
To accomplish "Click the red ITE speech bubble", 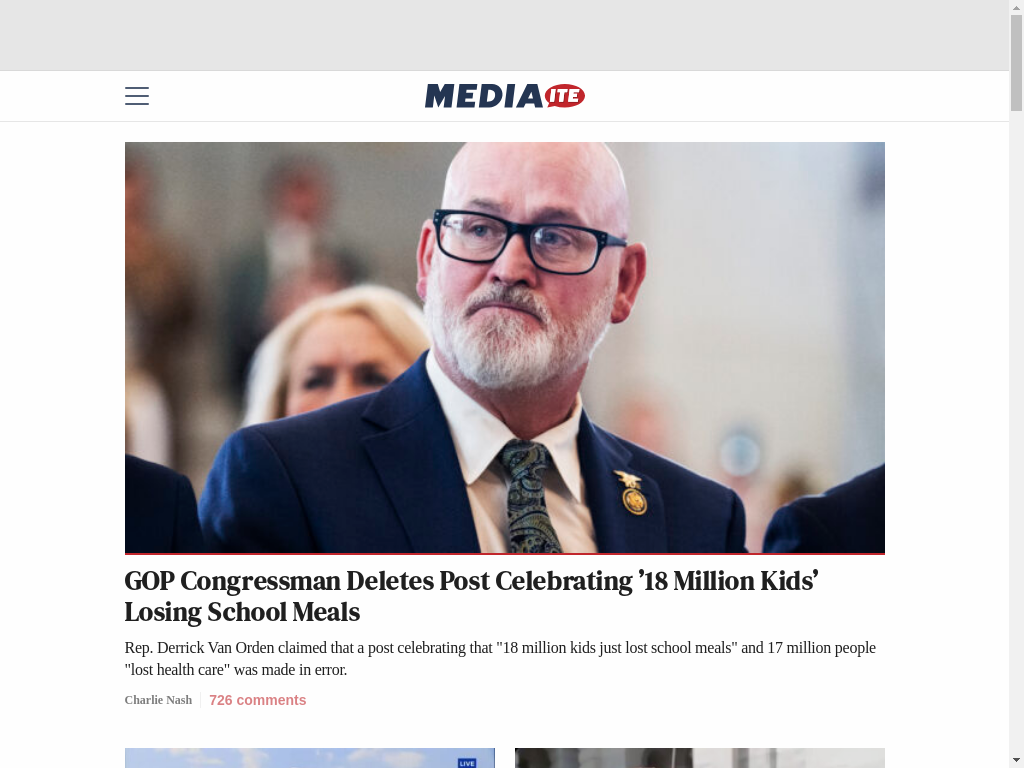I will point(564,96).
